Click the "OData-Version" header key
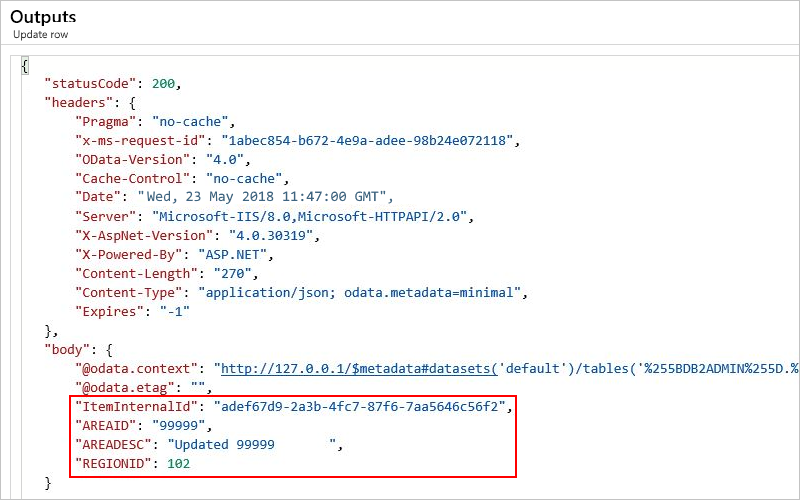This screenshot has width=800, height=500. (133, 160)
